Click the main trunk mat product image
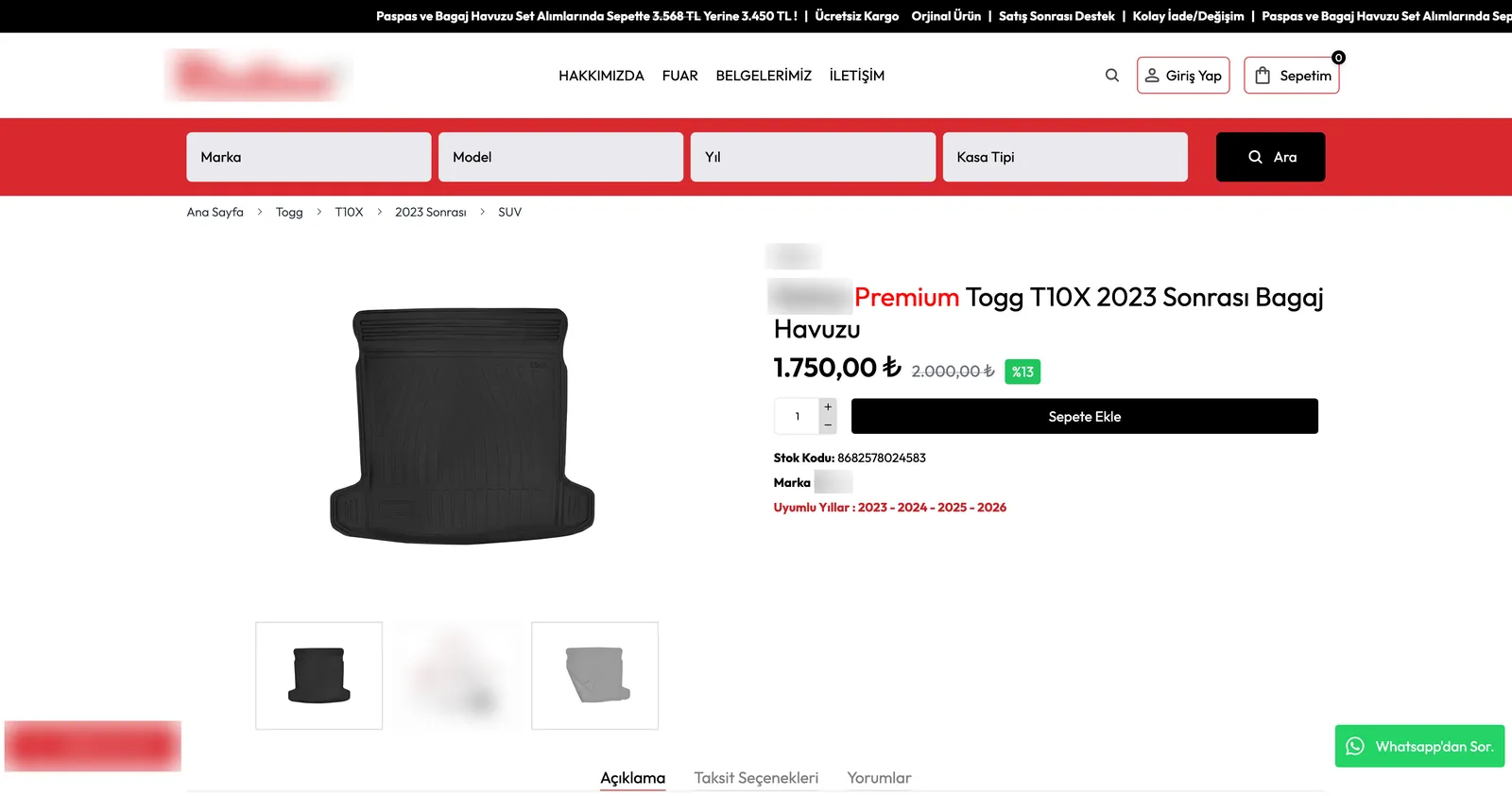Image resolution: width=1512 pixels, height=796 pixels. click(x=461, y=425)
